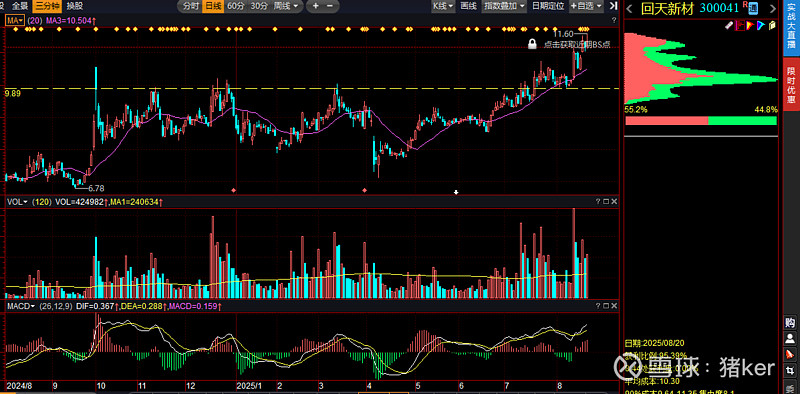Maximize the VOL indicator panel

click(x=606, y=202)
